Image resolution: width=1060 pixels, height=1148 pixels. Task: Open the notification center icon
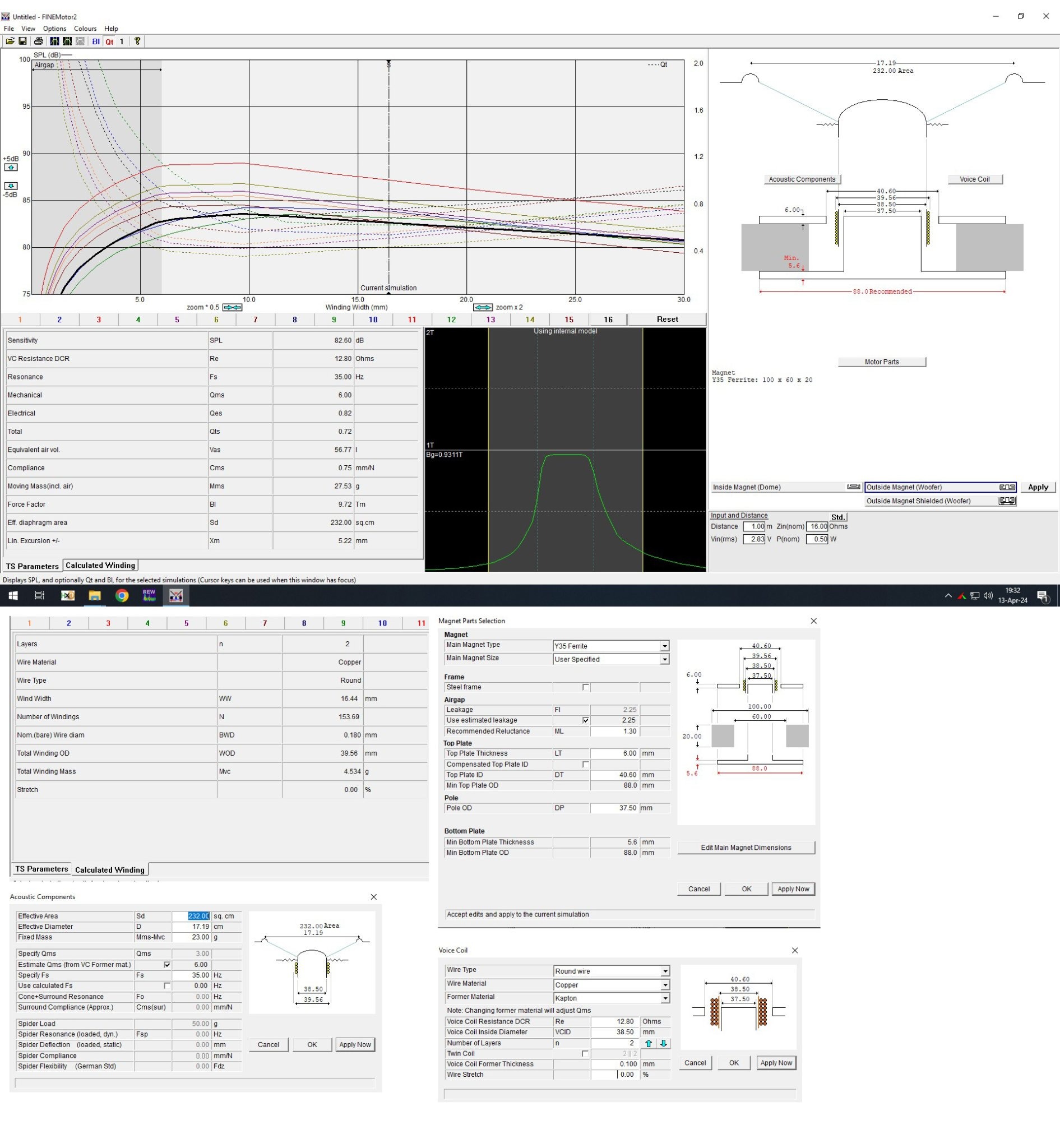1043,596
